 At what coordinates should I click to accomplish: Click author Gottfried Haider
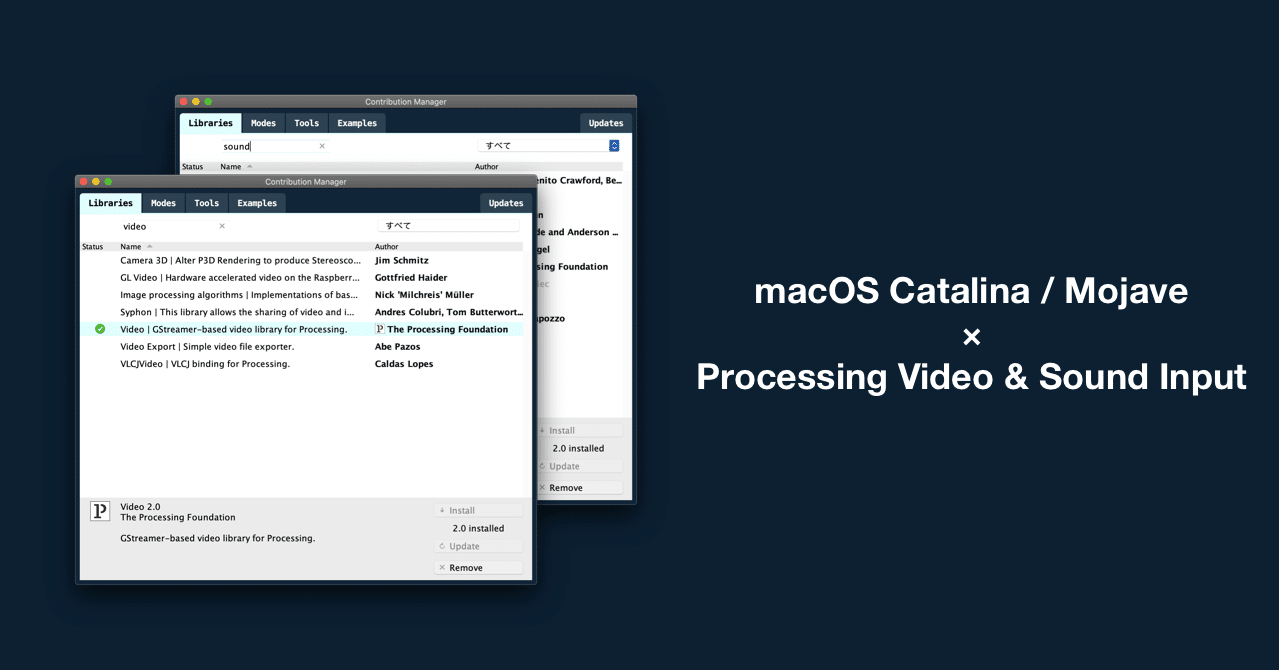tap(411, 277)
